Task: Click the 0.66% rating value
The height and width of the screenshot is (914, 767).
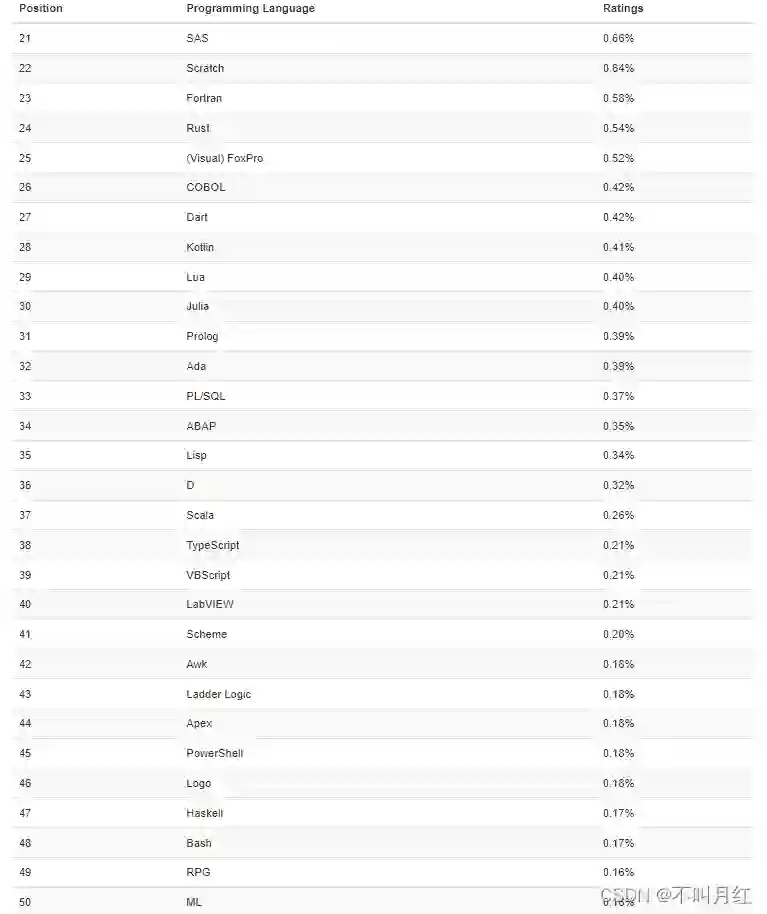Action: 618,39
